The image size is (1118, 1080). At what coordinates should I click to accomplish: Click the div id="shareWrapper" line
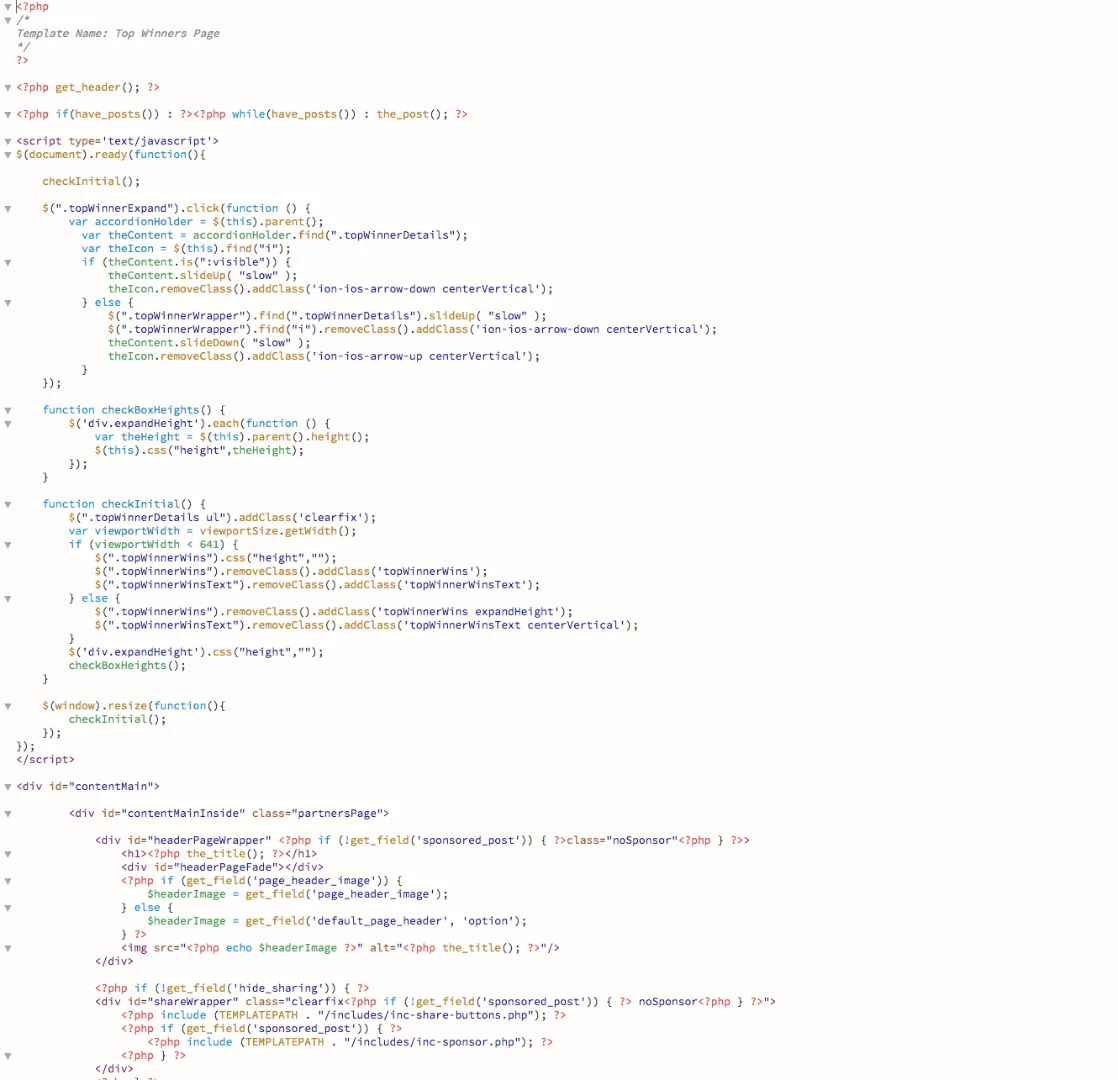coord(436,1002)
